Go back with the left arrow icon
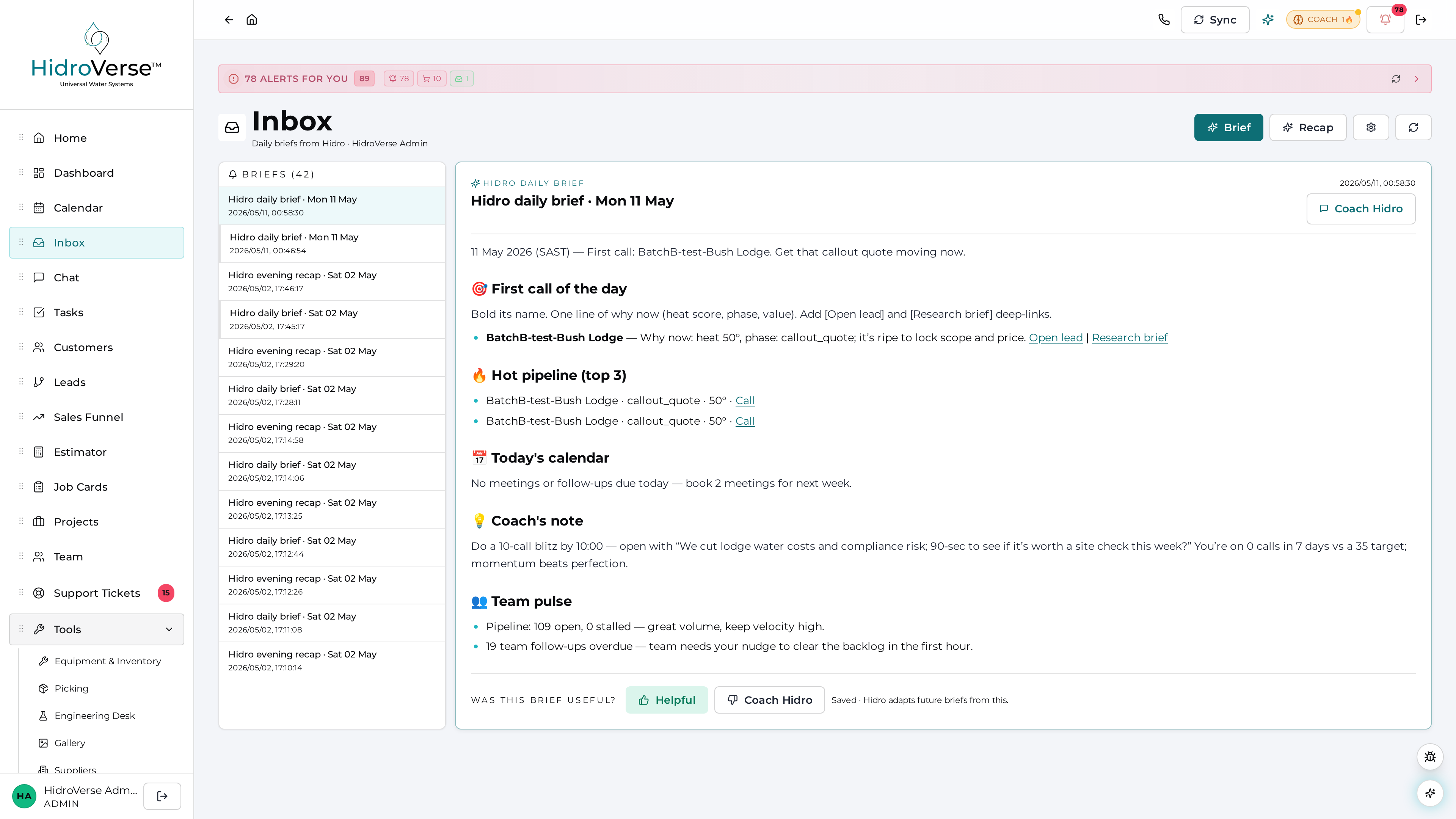This screenshot has width=1456, height=819. click(228, 20)
